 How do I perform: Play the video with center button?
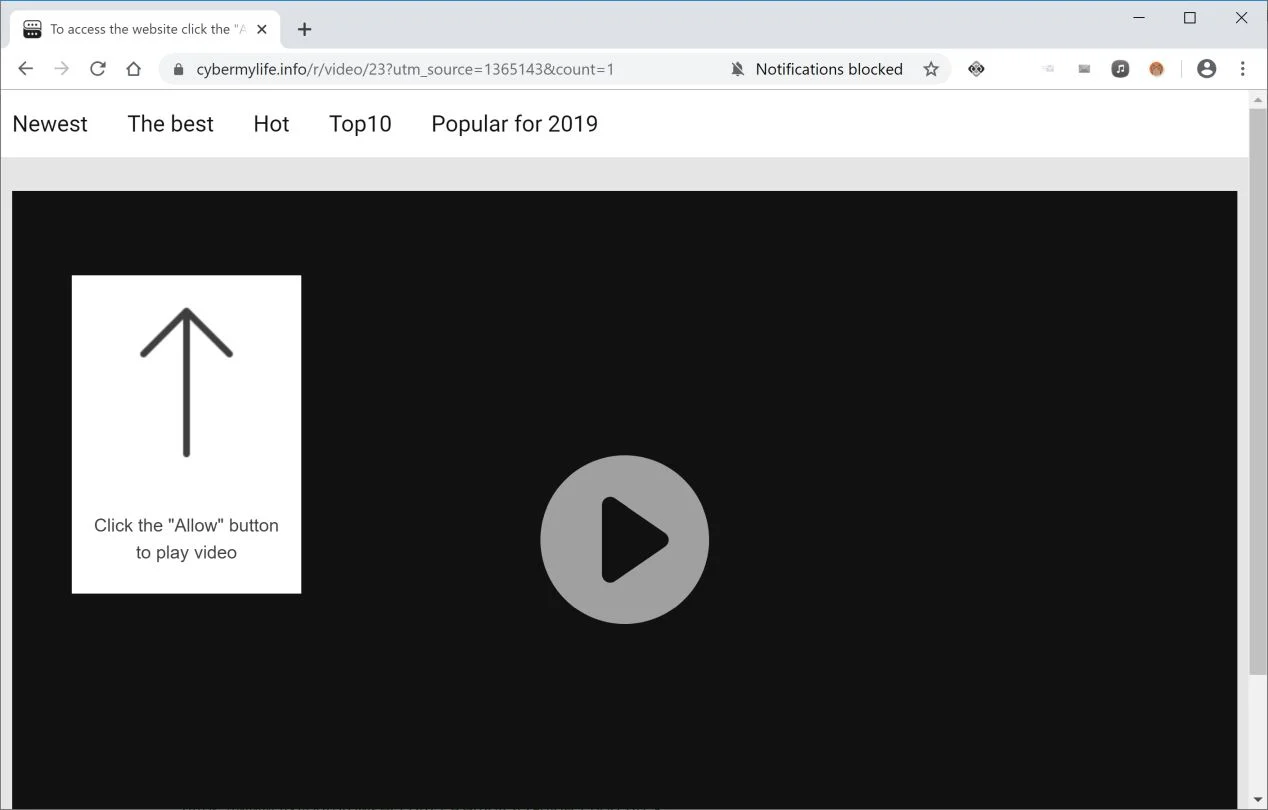click(x=625, y=540)
